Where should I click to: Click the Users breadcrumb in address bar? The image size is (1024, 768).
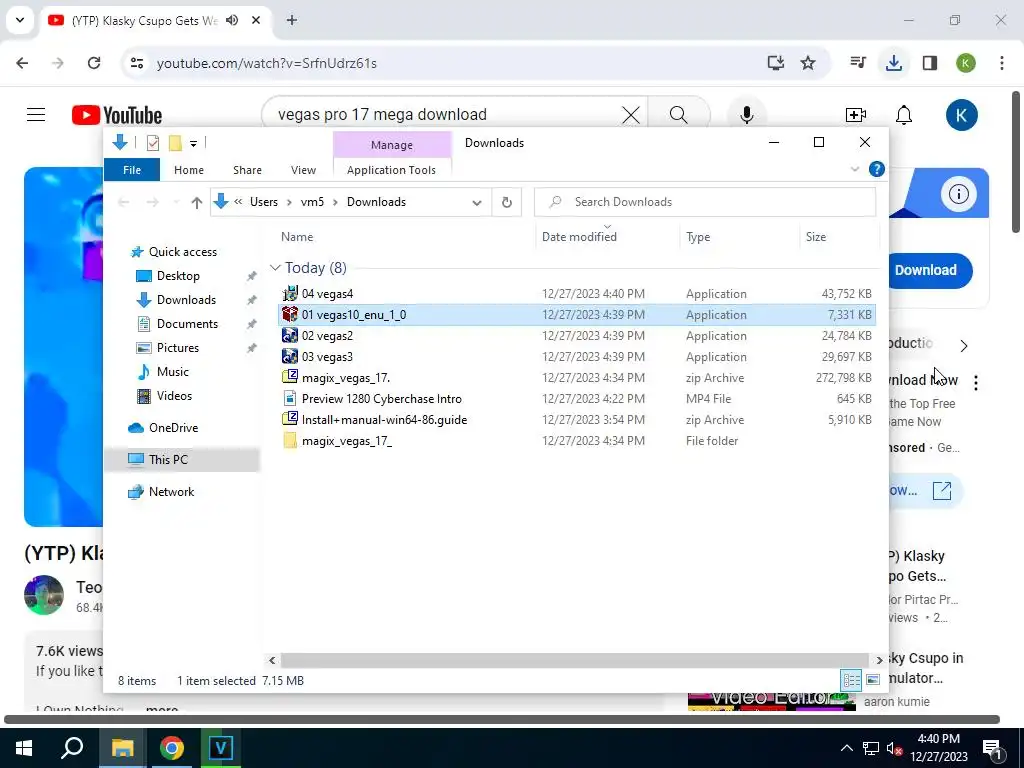264,202
